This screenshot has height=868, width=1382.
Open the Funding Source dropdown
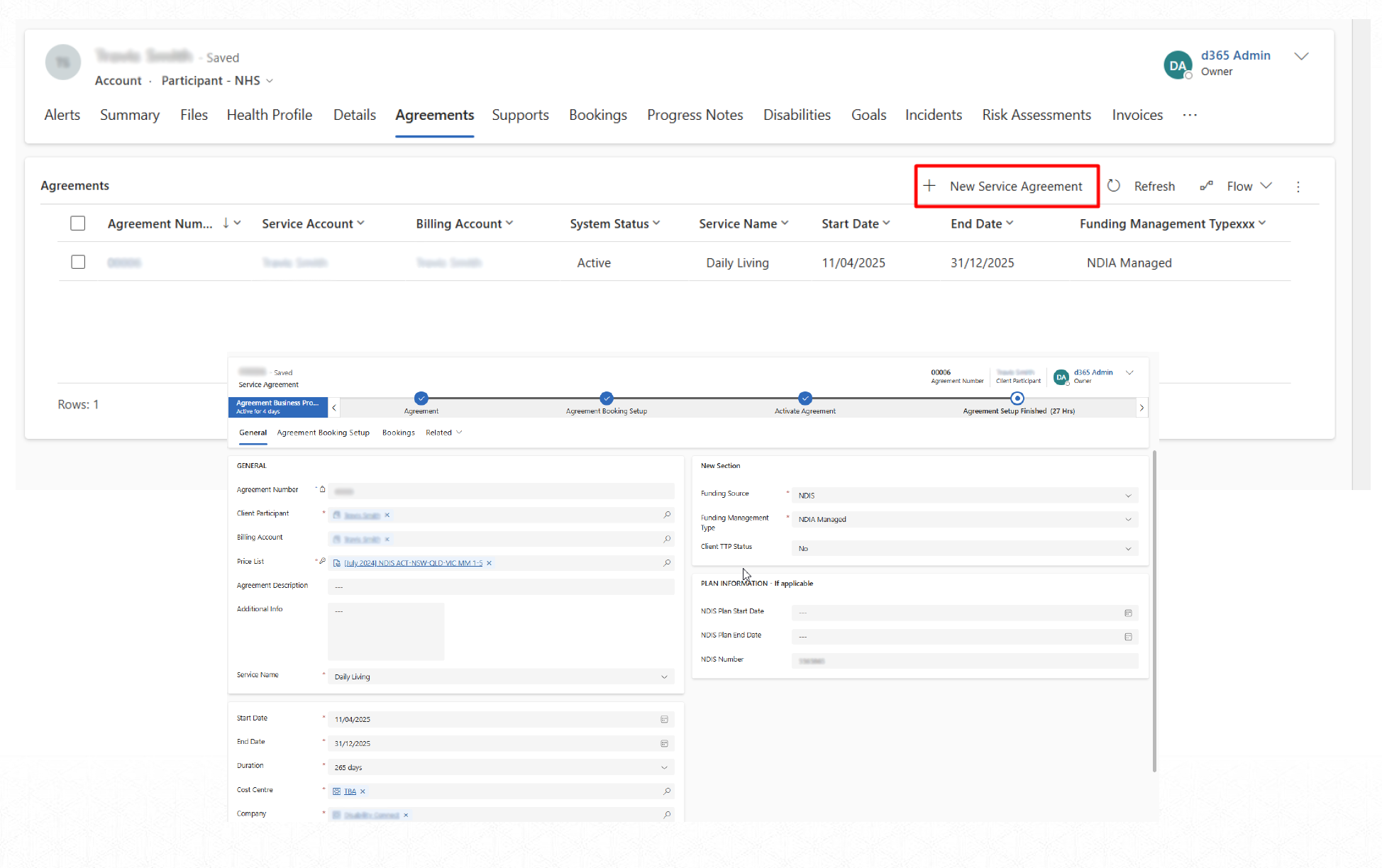tap(964, 496)
